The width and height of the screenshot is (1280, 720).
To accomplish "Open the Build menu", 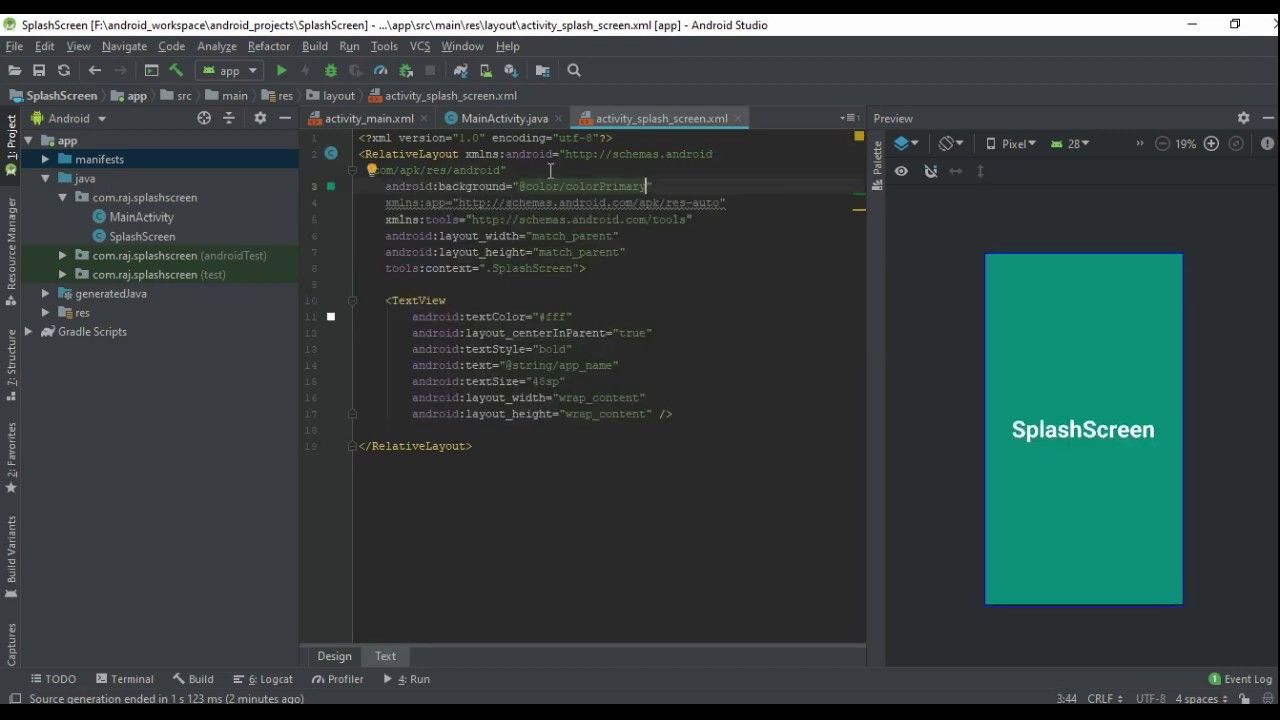I will 315,46.
